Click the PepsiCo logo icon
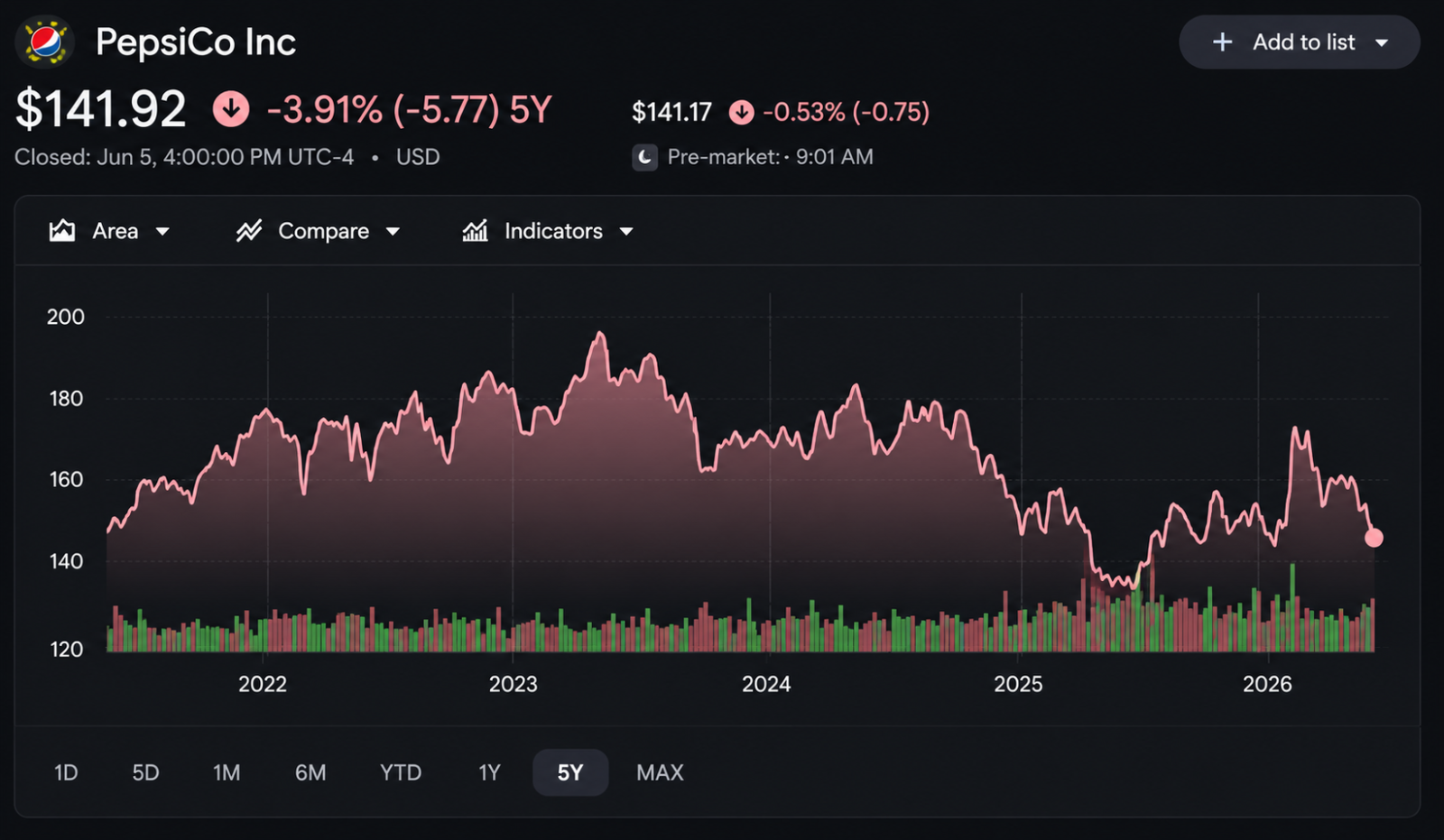 pyautogui.click(x=45, y=42)
